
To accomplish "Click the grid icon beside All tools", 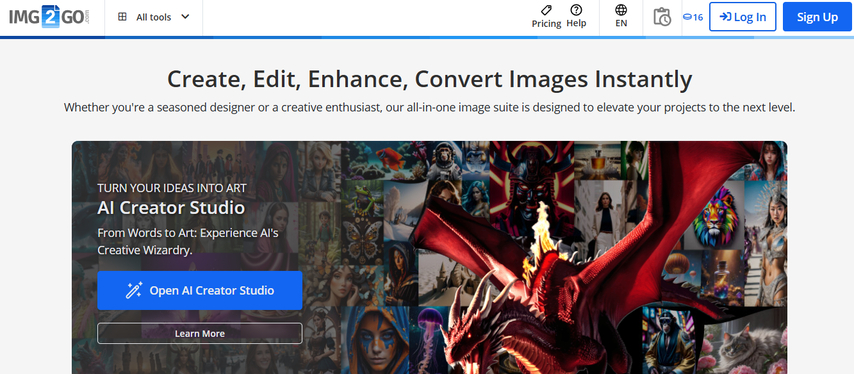I will point(123,17).
